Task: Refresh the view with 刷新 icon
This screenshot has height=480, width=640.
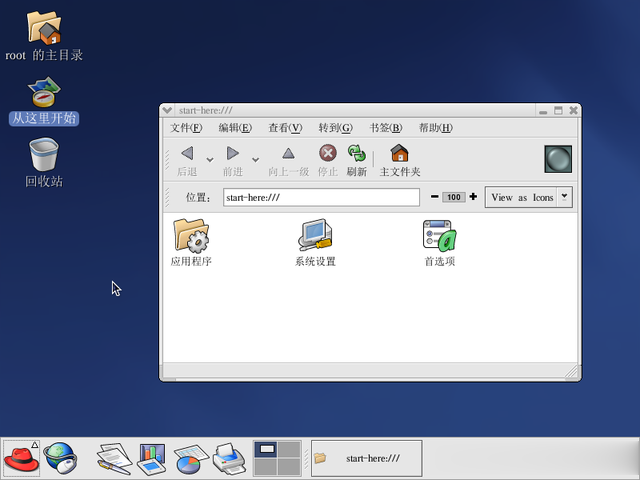Action: 357,153
